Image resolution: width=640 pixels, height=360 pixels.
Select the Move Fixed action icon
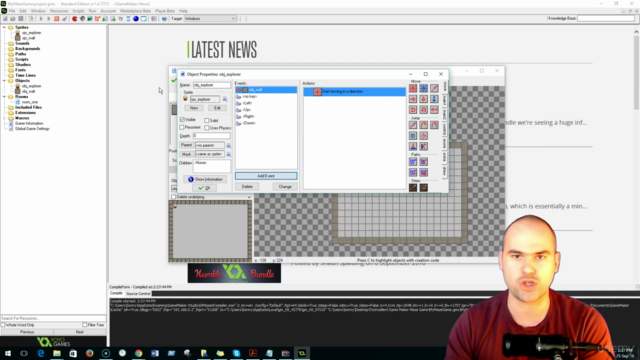tap(413, 88)
